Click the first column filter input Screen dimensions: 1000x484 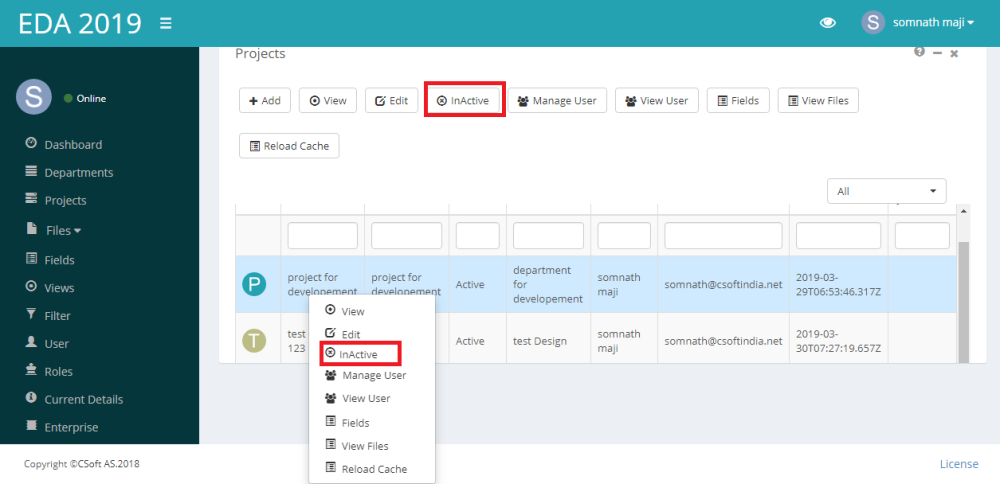point(323,235)
